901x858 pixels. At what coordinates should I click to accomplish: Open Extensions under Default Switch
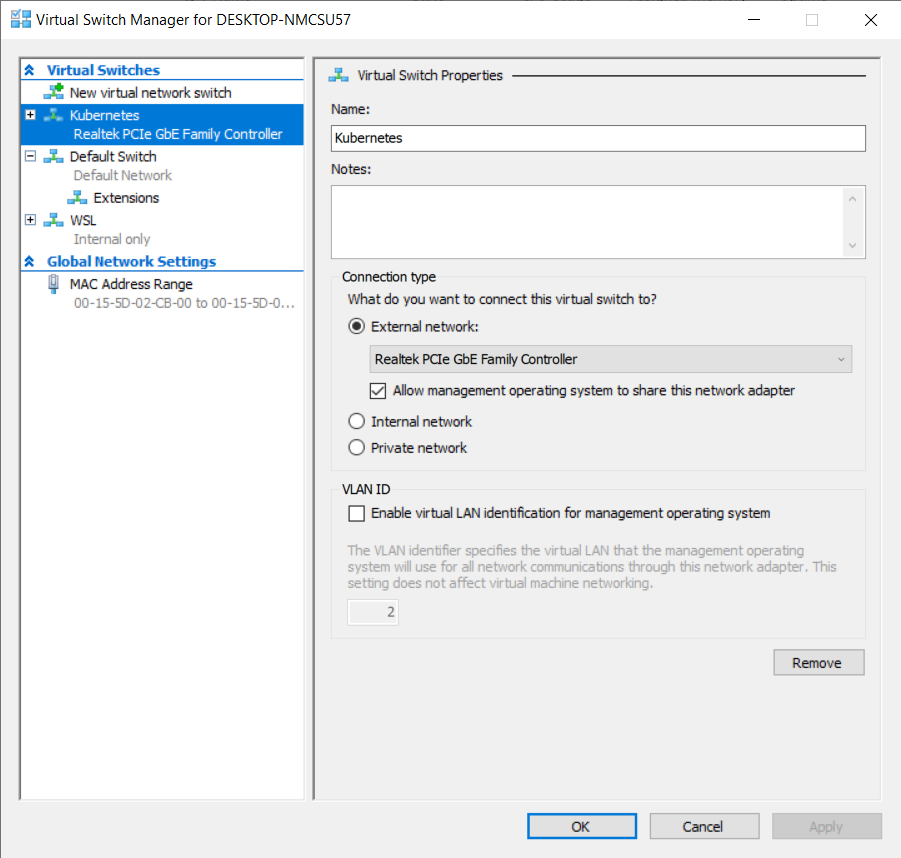(126, 198)
